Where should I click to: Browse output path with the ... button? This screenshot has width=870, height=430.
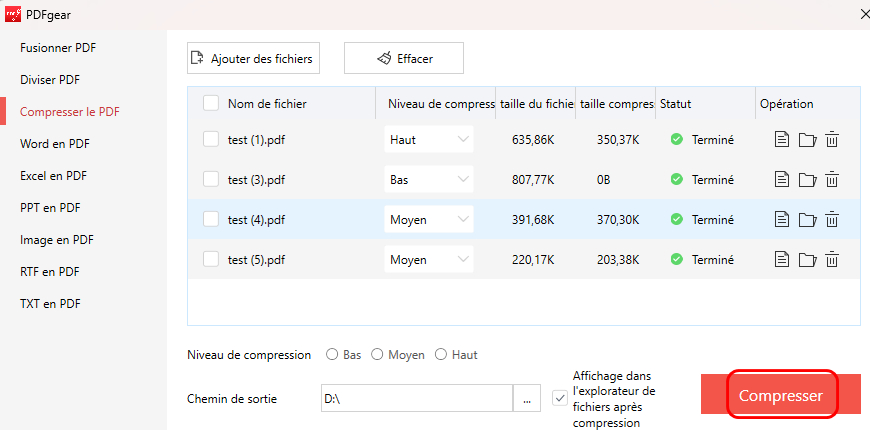click(527, 398)
